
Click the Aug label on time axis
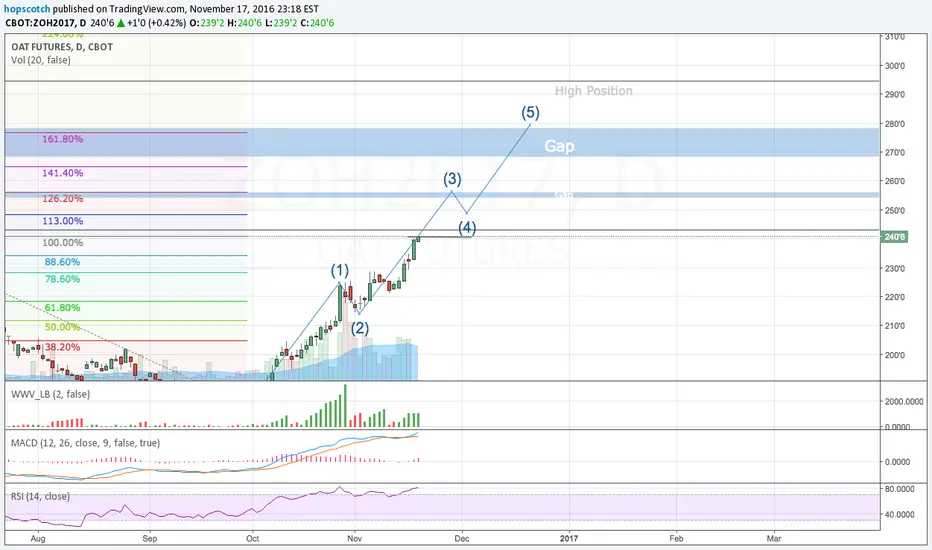click(x=38, y=539)
